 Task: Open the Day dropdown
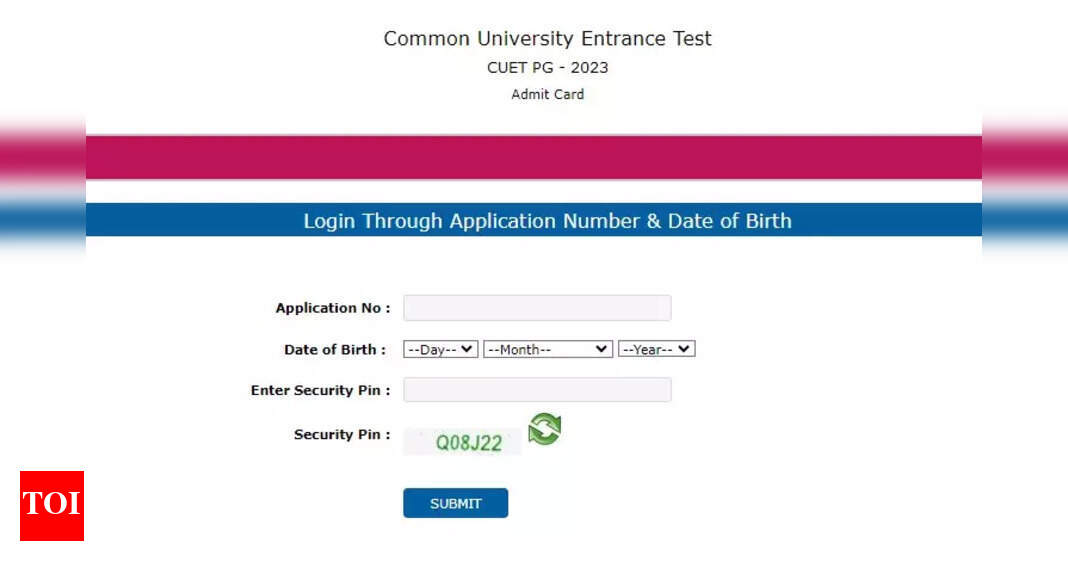coord(441,349)
